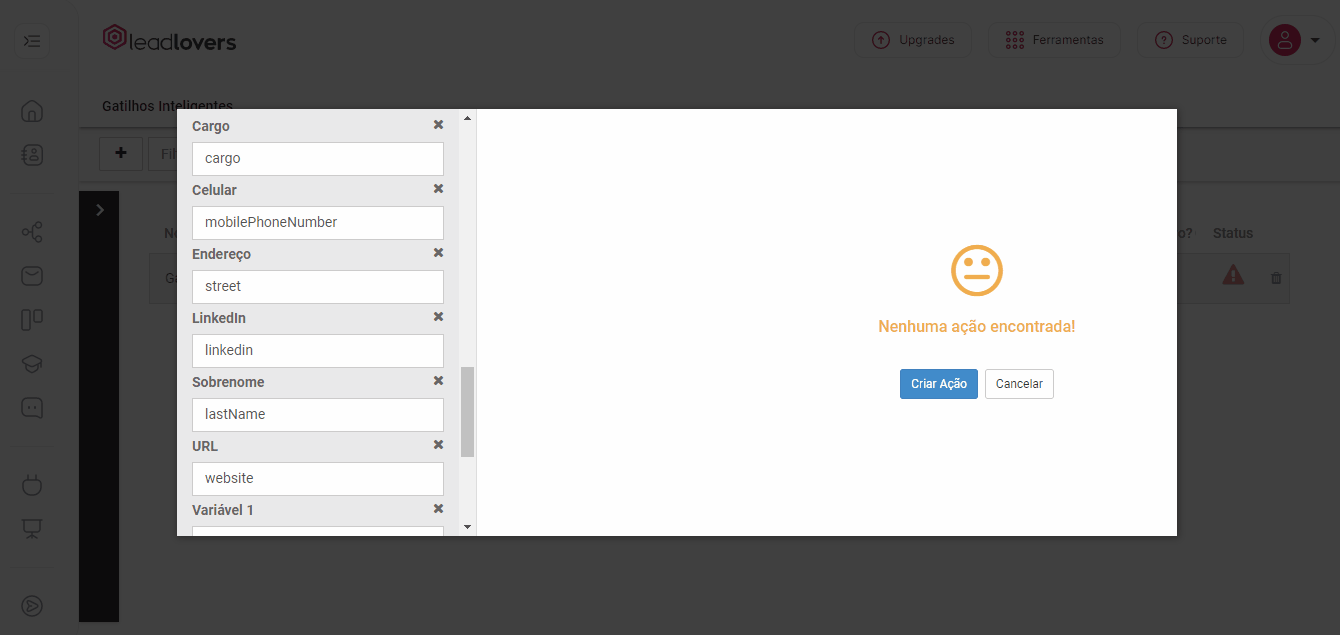
Task: Expand the black side panel chevron
Action: [99, 210]
